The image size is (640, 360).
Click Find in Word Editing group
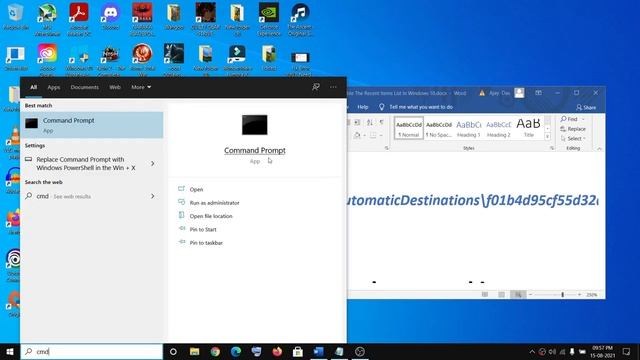(569, 119)
